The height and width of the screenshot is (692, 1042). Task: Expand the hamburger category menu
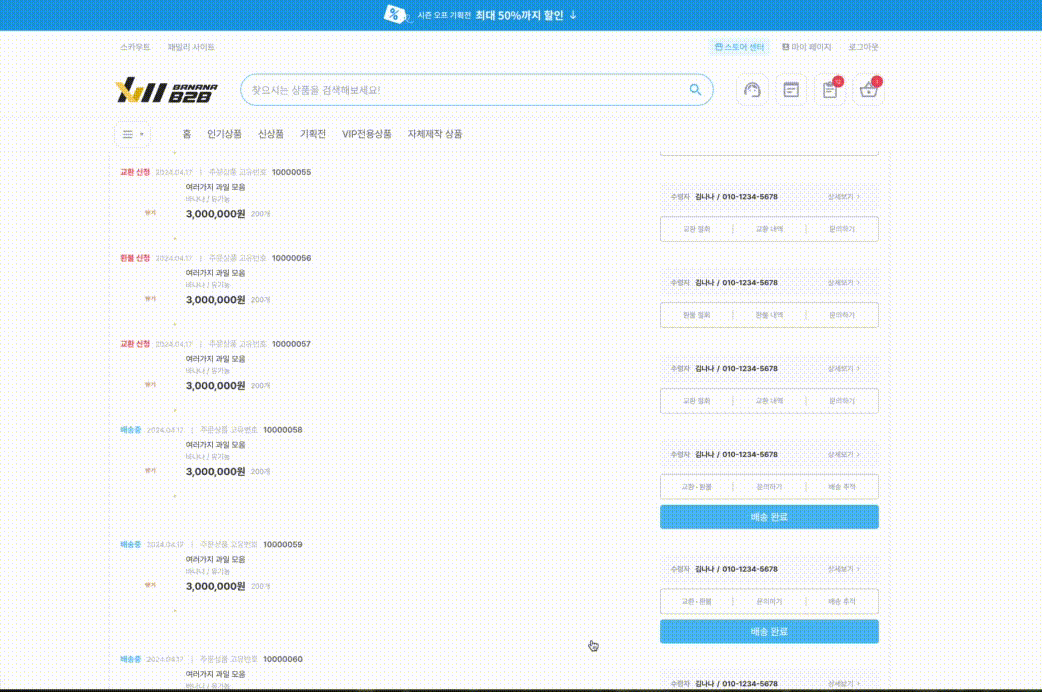[132, 134]
